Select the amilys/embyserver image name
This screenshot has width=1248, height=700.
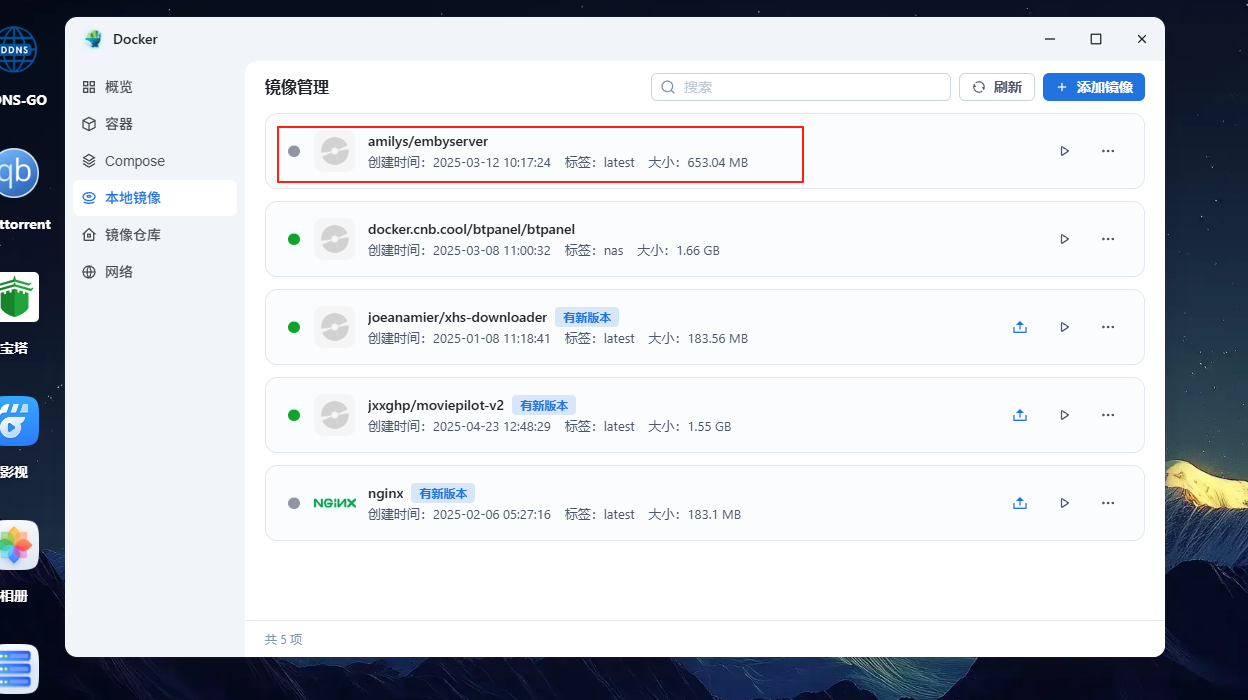tap(428, 141)
